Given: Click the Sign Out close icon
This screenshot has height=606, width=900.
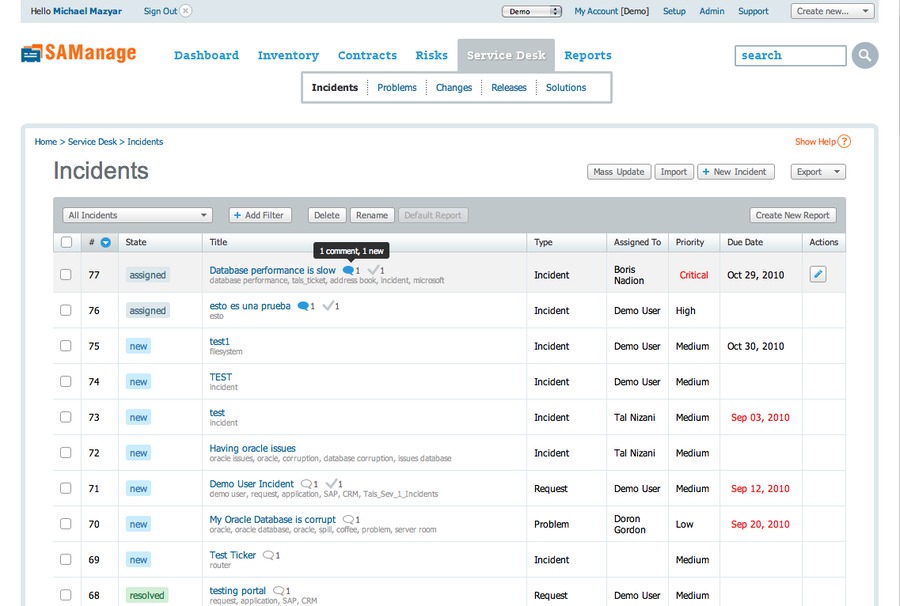Looking at the screenshot, I should coord(185,11).
